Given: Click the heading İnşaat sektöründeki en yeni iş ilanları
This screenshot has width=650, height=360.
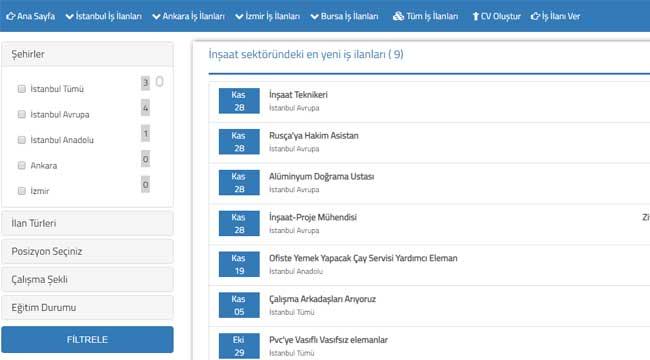Looking at the screenshot, I should coord(306,54).
